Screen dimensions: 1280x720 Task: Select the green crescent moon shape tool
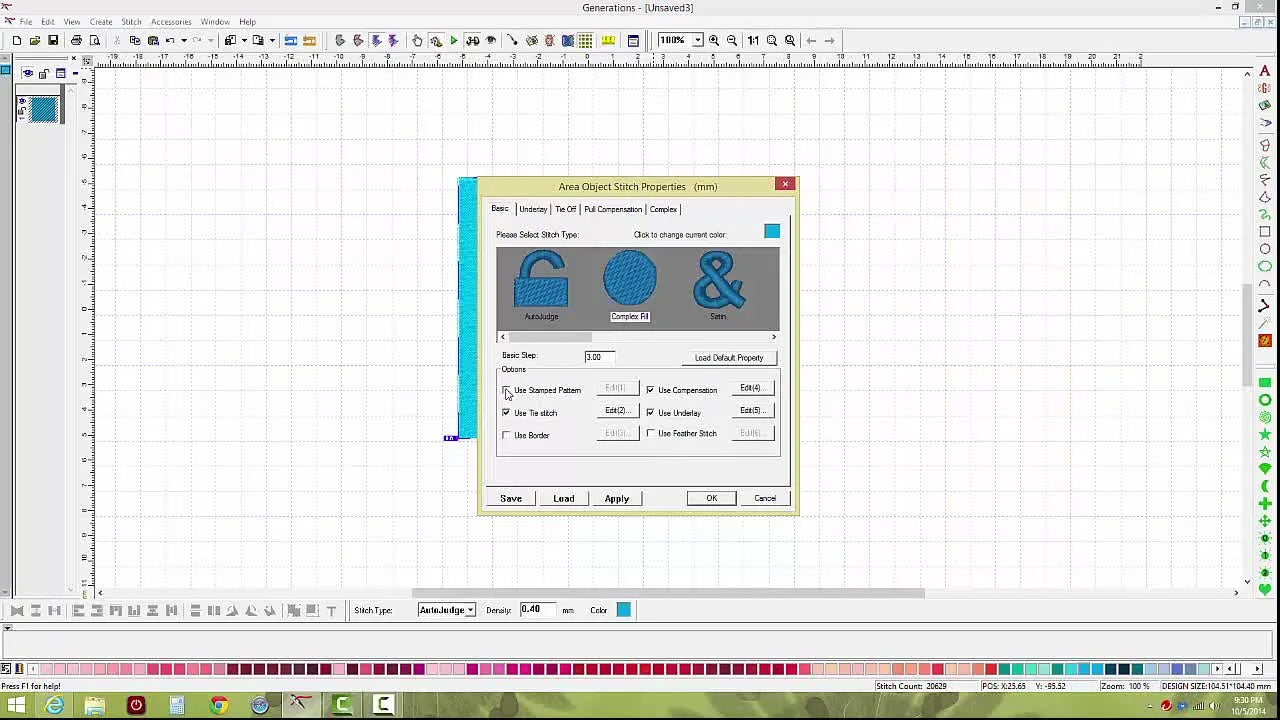coord(1265,487)
